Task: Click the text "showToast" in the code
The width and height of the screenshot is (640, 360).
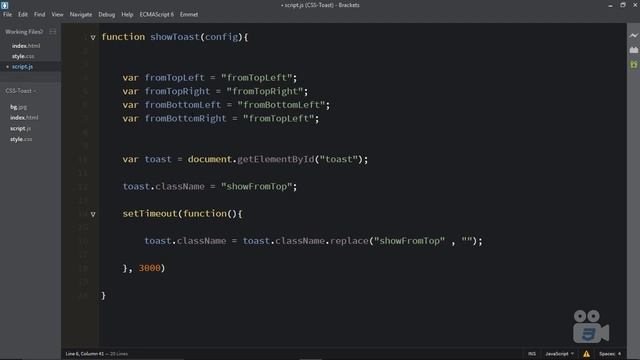Action: click(175, 37)
